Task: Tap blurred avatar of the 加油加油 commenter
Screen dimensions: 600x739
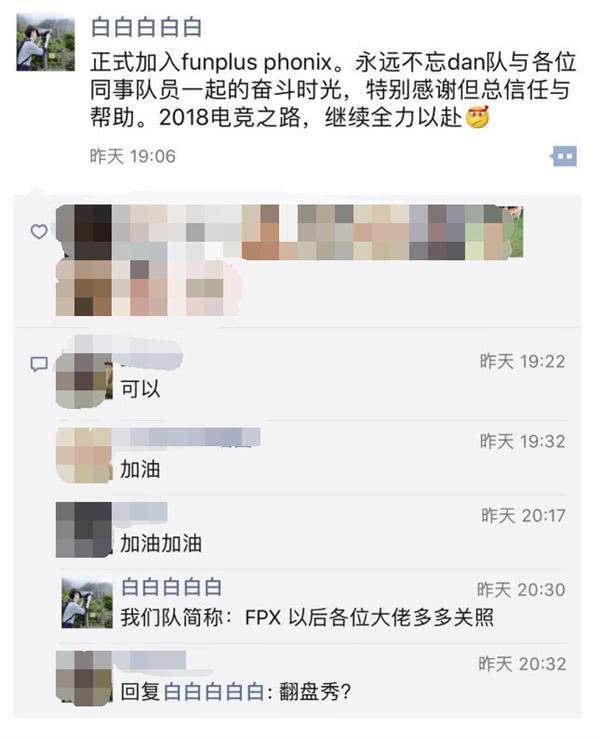Action: [x=84, y=530]
